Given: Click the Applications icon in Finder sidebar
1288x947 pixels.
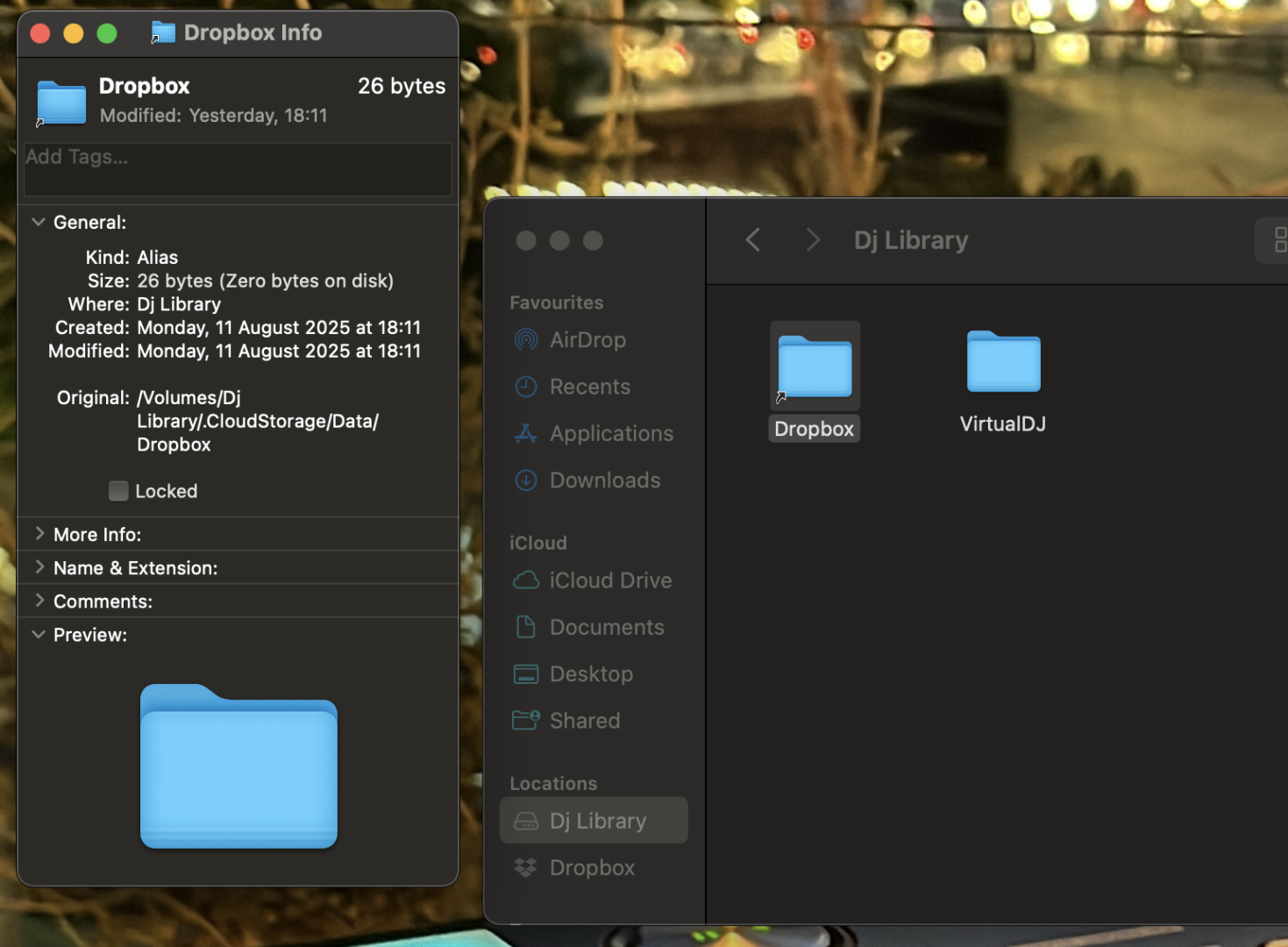Looking at the screenshot, I should [x=526, y=433].
